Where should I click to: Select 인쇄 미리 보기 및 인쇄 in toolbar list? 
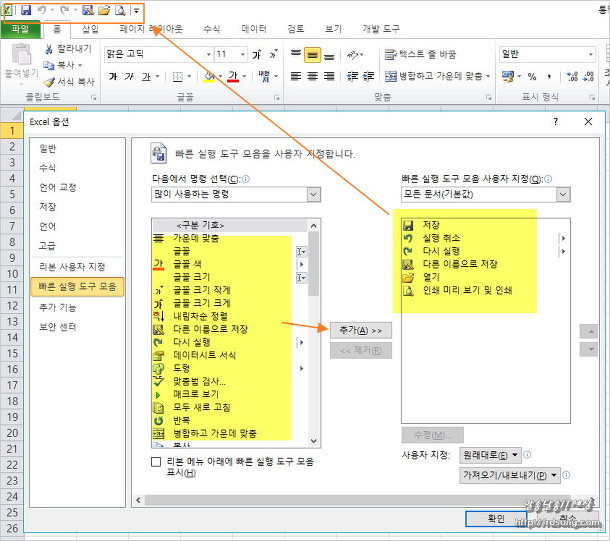click(x=484, y=290)
